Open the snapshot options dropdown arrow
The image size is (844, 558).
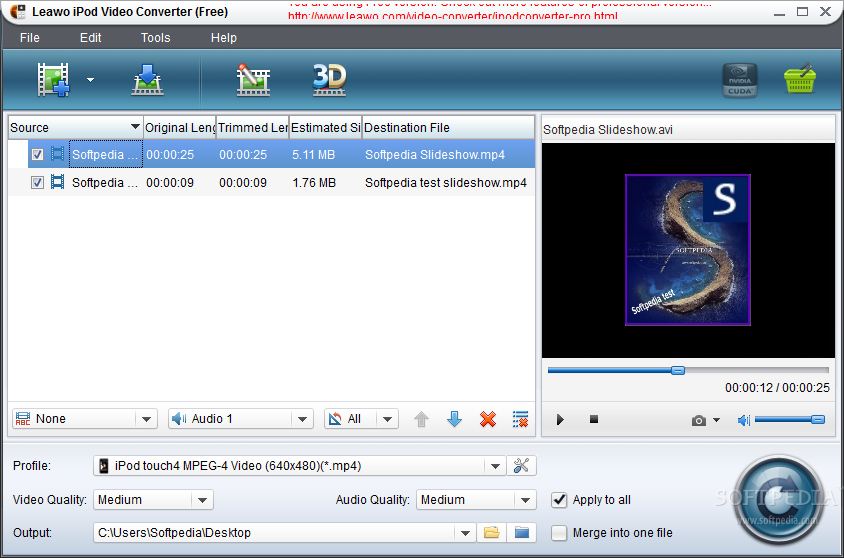pos(716,420)
